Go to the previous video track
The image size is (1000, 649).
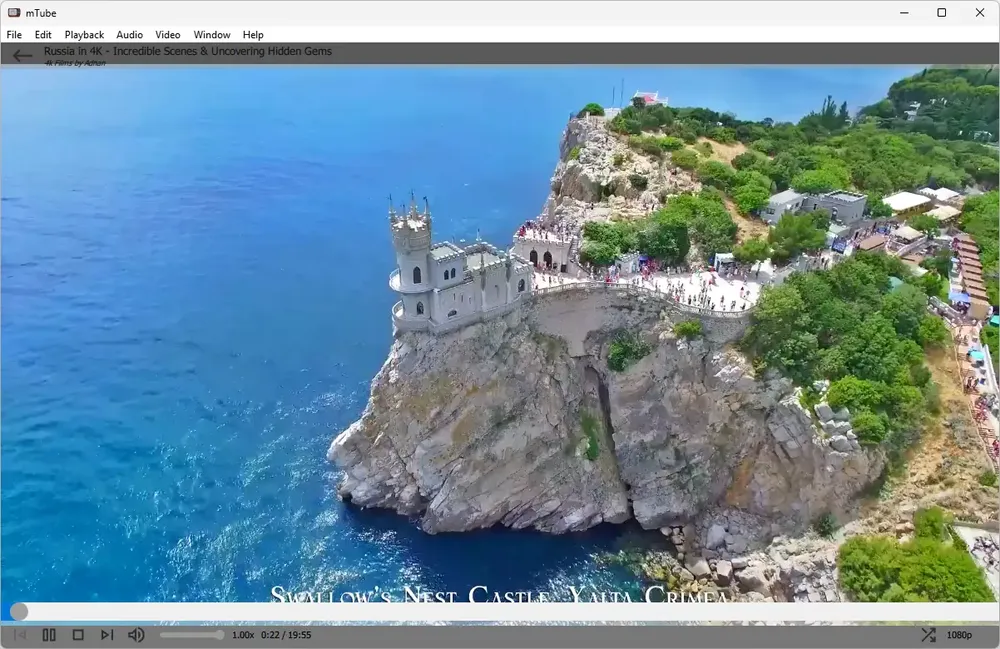point(20,635)
